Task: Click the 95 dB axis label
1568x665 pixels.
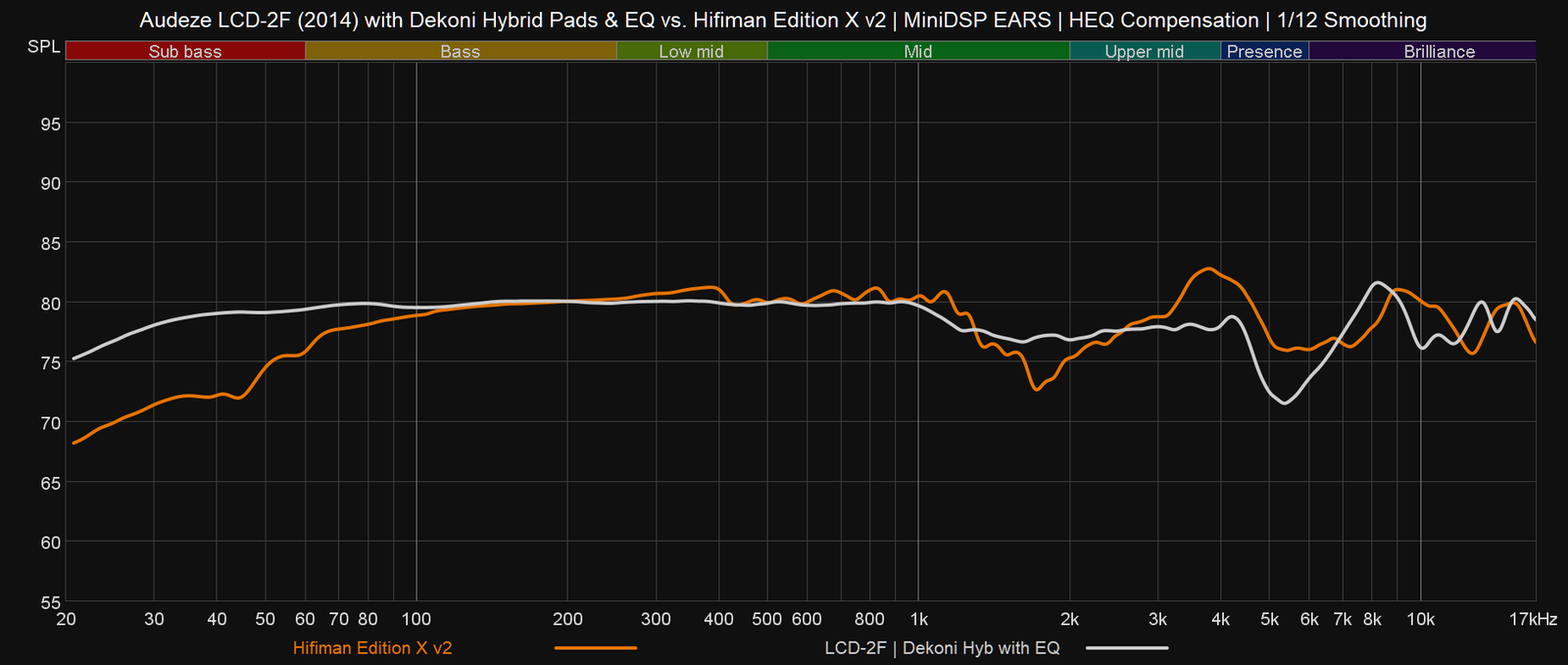Action: click(x=50, y=123)
